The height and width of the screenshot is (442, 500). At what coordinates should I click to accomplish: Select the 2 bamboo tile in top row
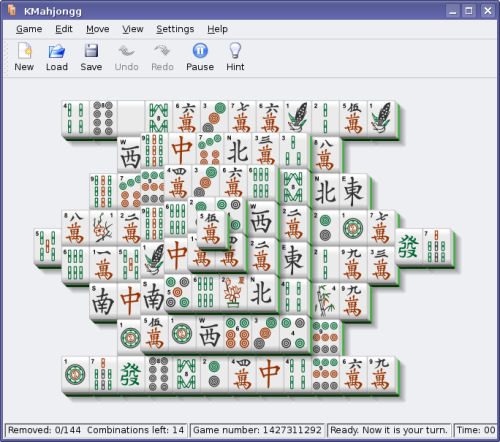coord(325,118)
